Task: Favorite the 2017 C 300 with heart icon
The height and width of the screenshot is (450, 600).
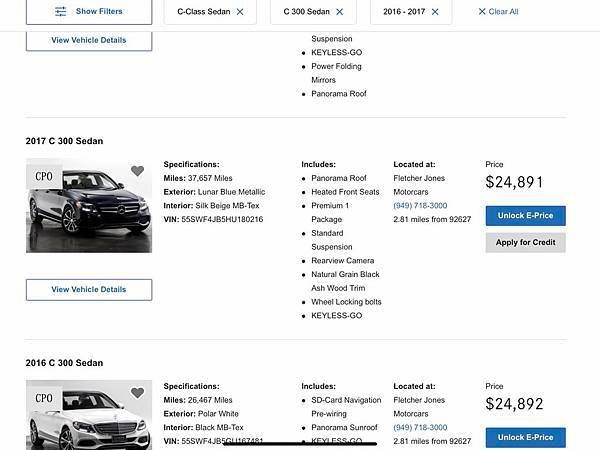Action: pos(137,171)
